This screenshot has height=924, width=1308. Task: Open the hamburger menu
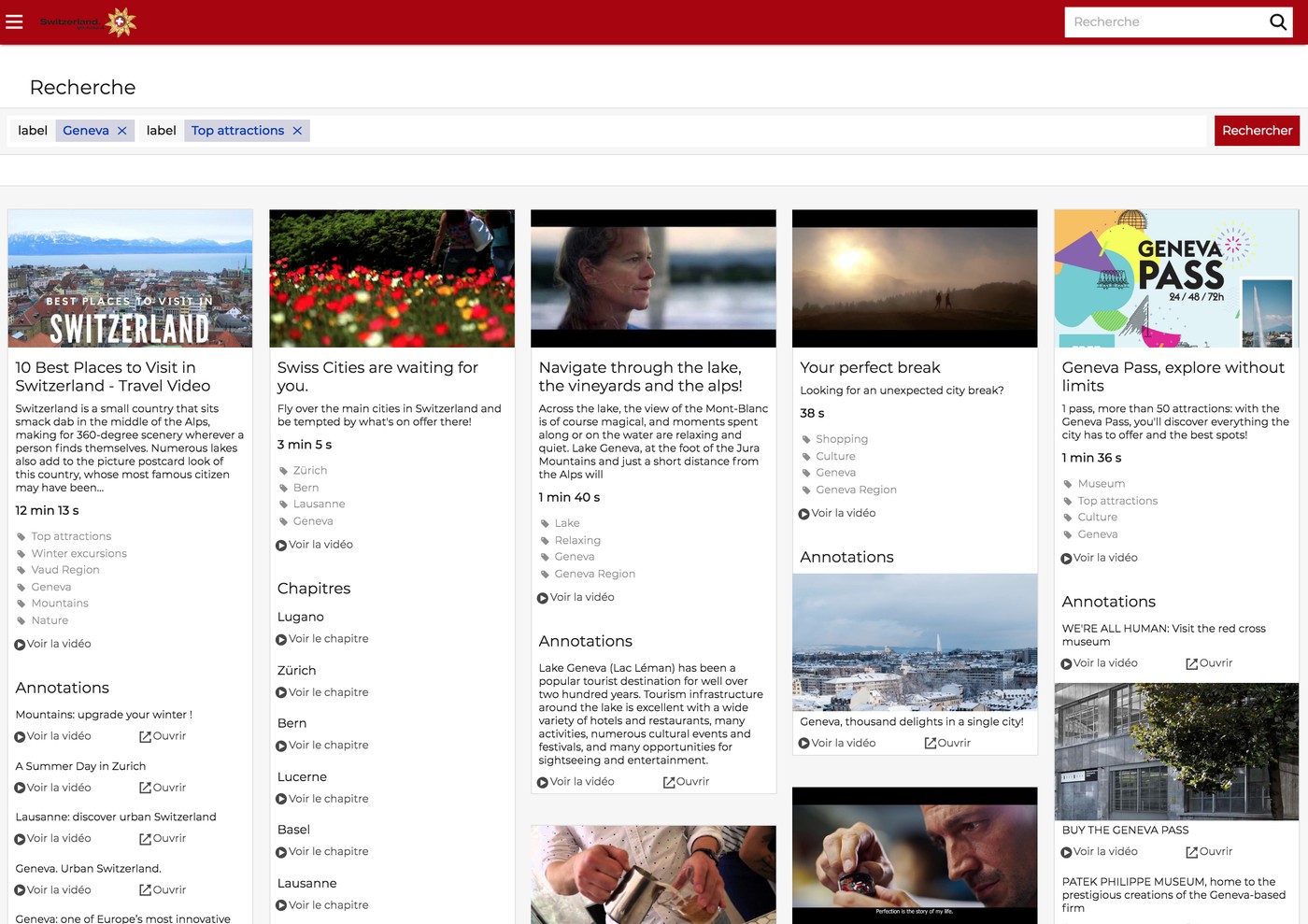coord(14,21)
